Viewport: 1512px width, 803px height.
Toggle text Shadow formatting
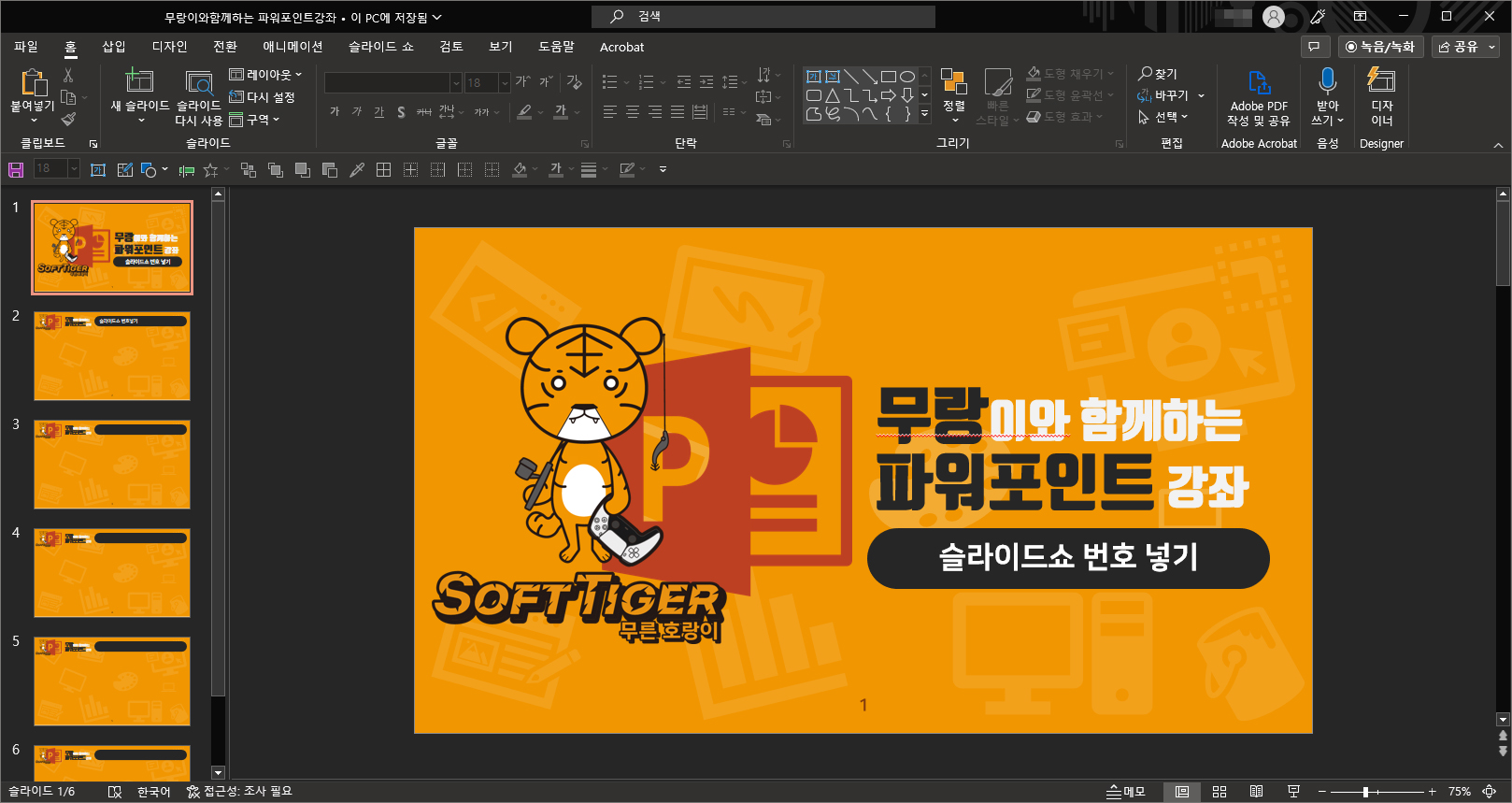[401, 112]
